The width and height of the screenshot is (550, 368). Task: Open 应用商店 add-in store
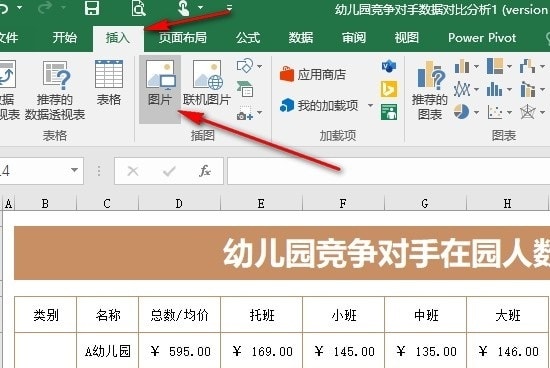click(313, 74)
